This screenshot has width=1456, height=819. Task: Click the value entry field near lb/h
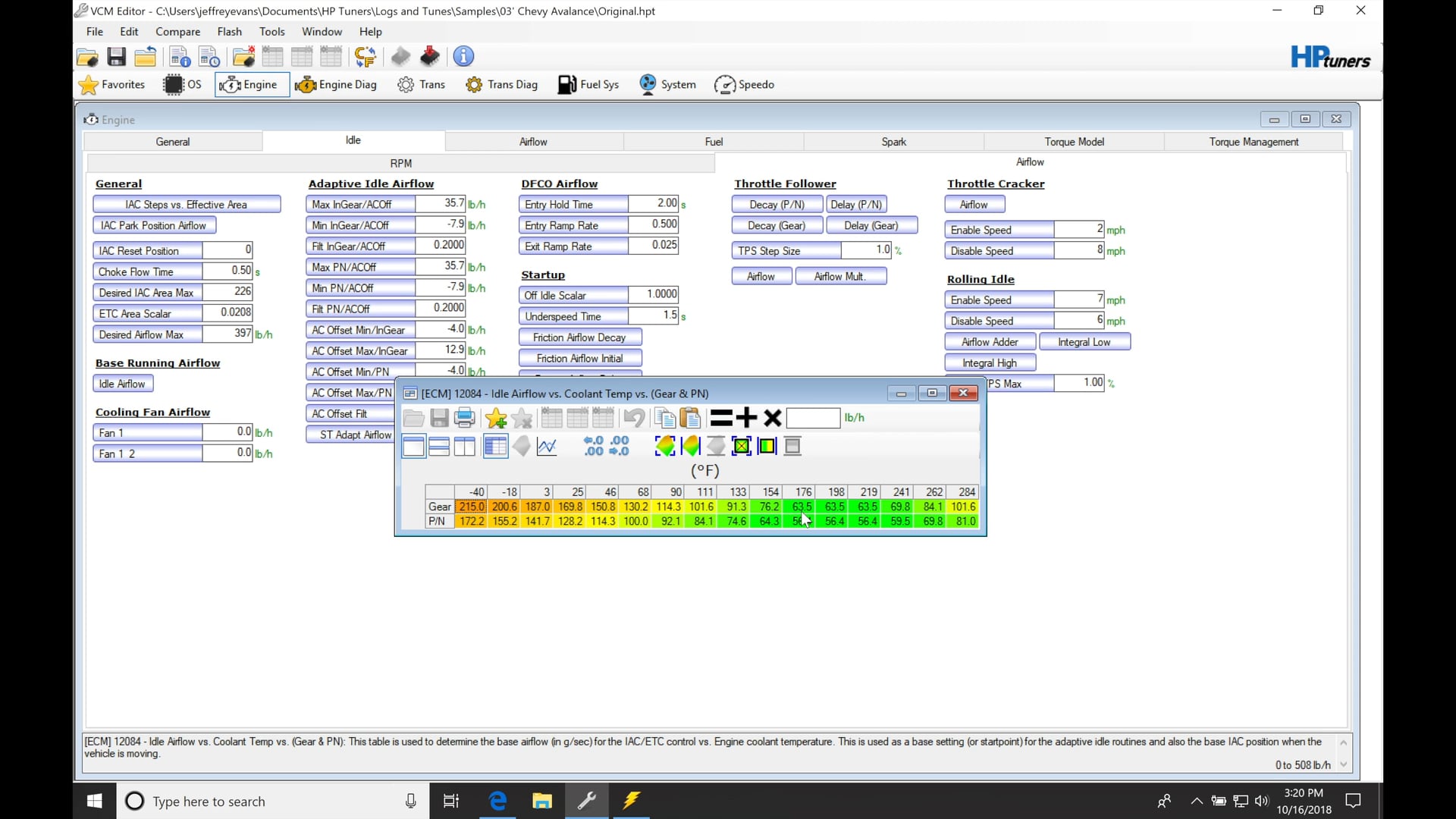(x=813, y=418)
